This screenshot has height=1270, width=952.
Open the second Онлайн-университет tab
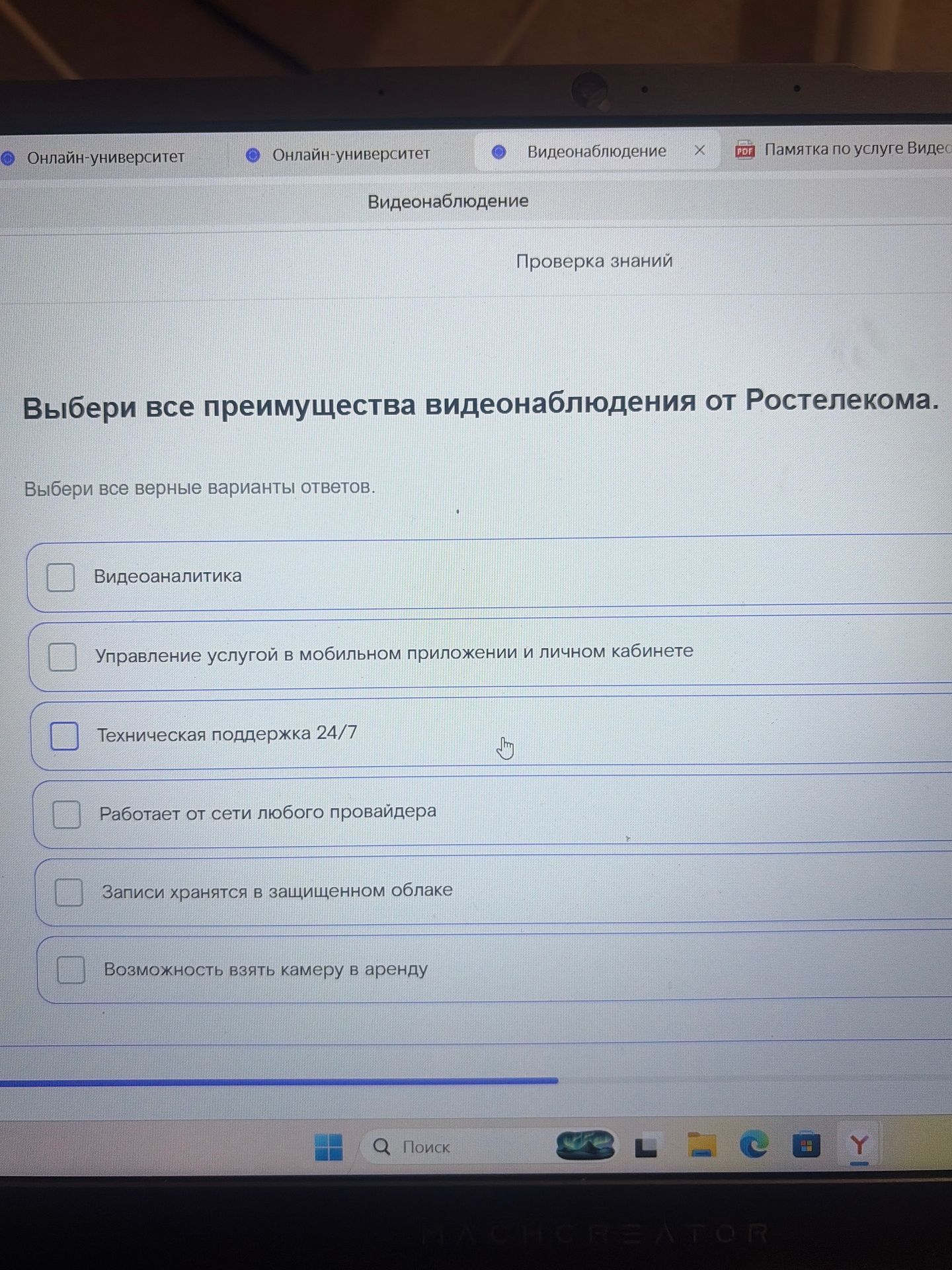[350, 155]
